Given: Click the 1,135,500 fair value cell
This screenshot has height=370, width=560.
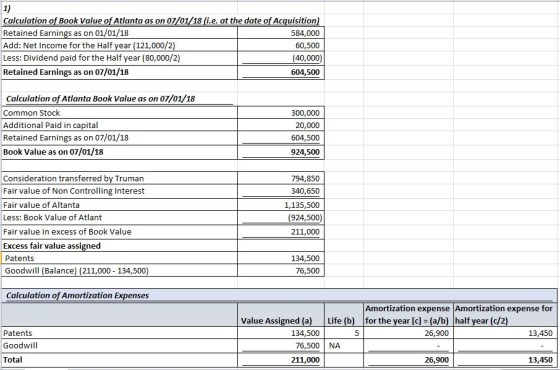Looking at the screenshot, I should [x=281, y=205].
